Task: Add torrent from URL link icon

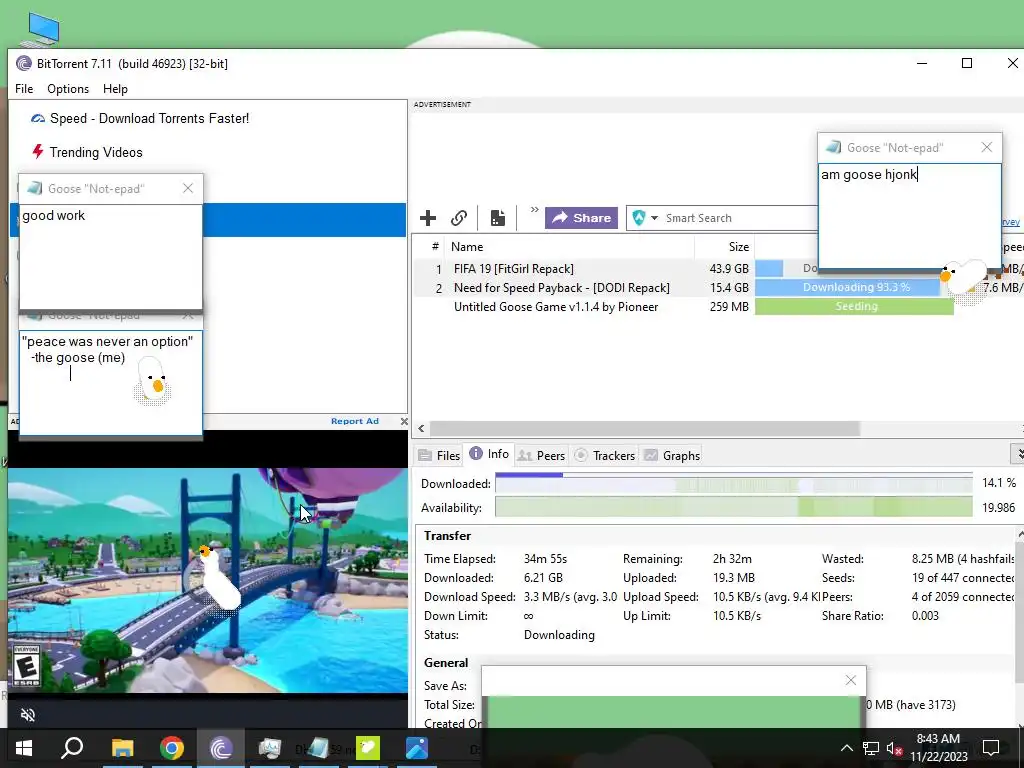Action: pyautogui.click(x=459, y=218)
